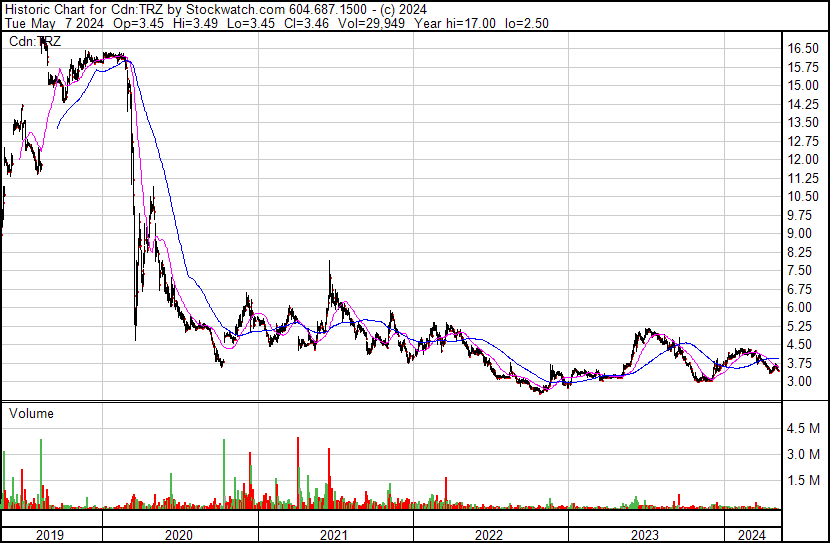The image size is (830, 543).
Task: Click the 2021 price spike peak near 7.50
Action: coord(330,261)
